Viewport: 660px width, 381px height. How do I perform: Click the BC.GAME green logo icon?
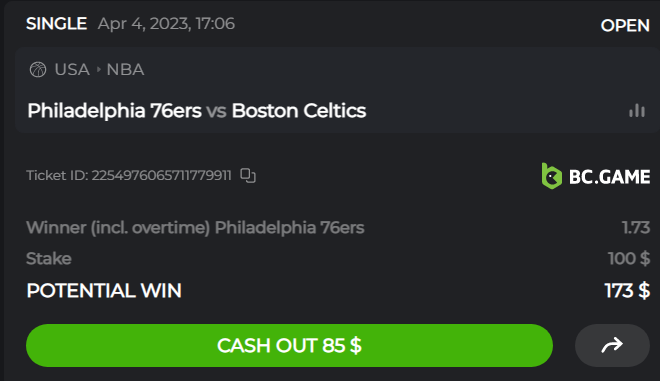coord(551,176)
